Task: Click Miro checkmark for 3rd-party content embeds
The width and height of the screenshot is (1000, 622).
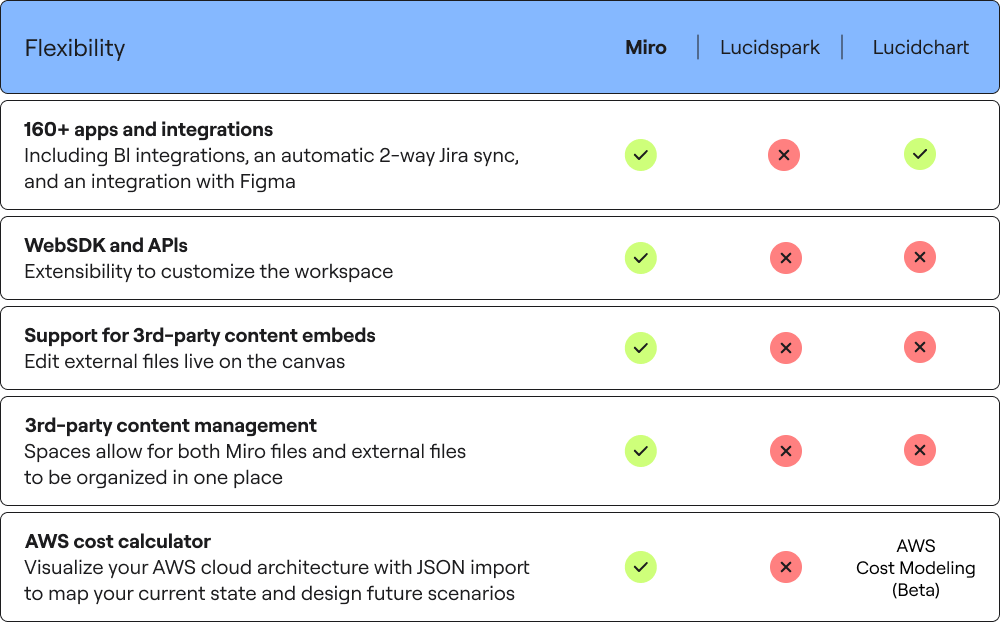Action: (641, 348)
